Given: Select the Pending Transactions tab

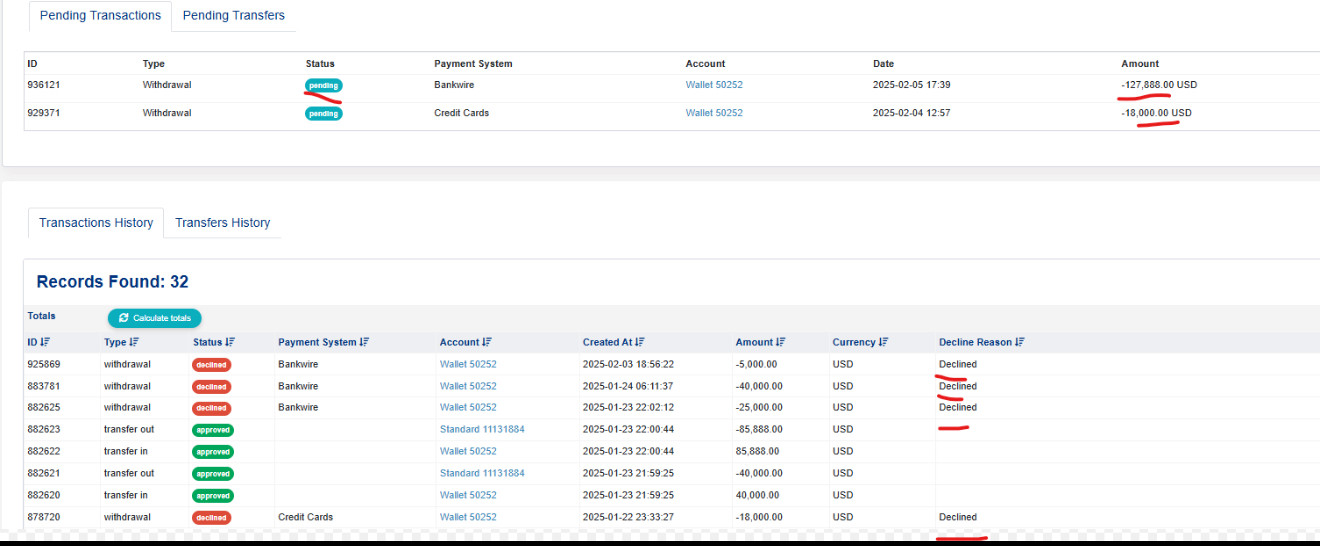Looking at the screenshot, I should coord(99,15).
